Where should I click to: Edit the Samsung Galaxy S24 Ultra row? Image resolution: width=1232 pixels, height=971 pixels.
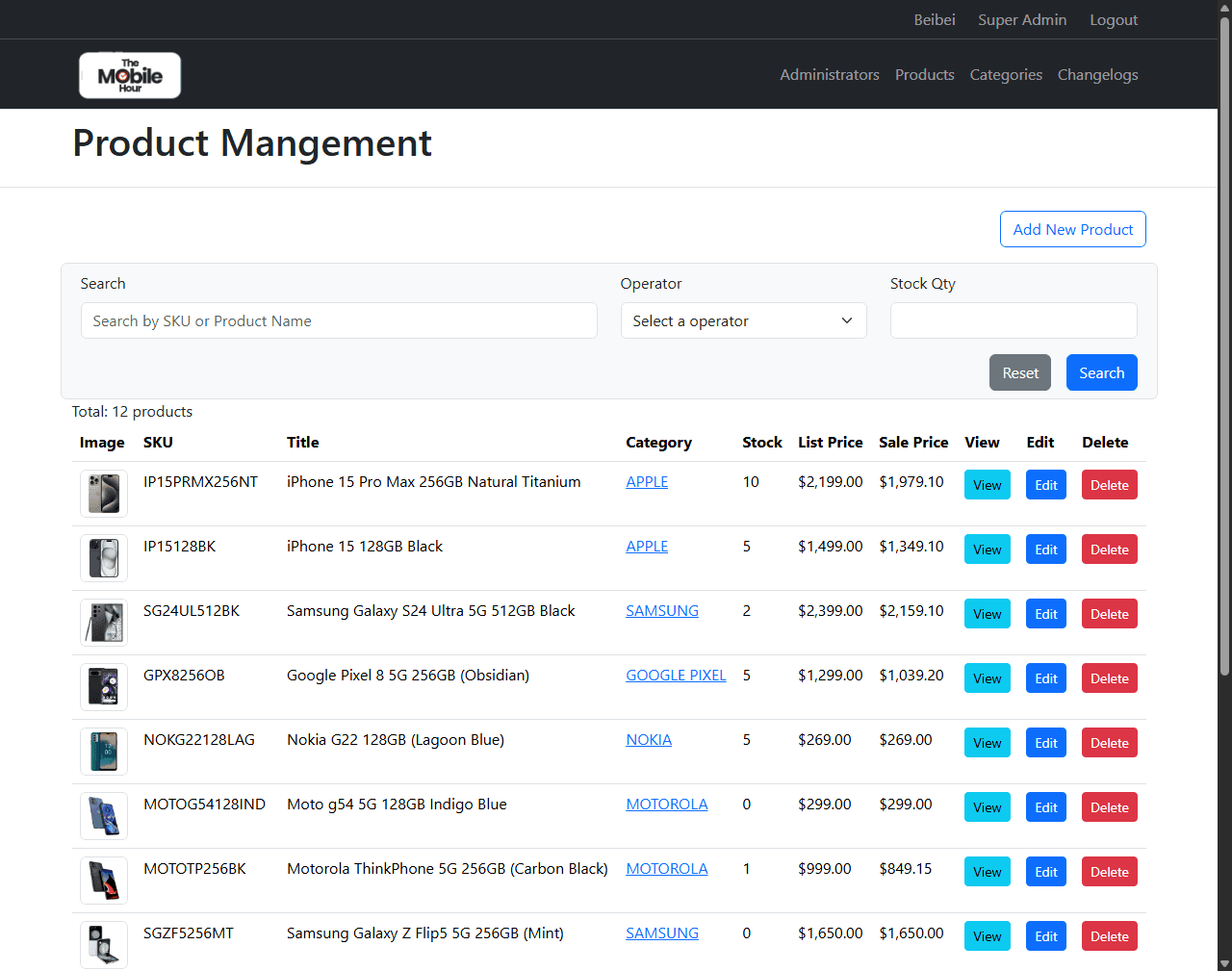click(x=1045, y=614)
